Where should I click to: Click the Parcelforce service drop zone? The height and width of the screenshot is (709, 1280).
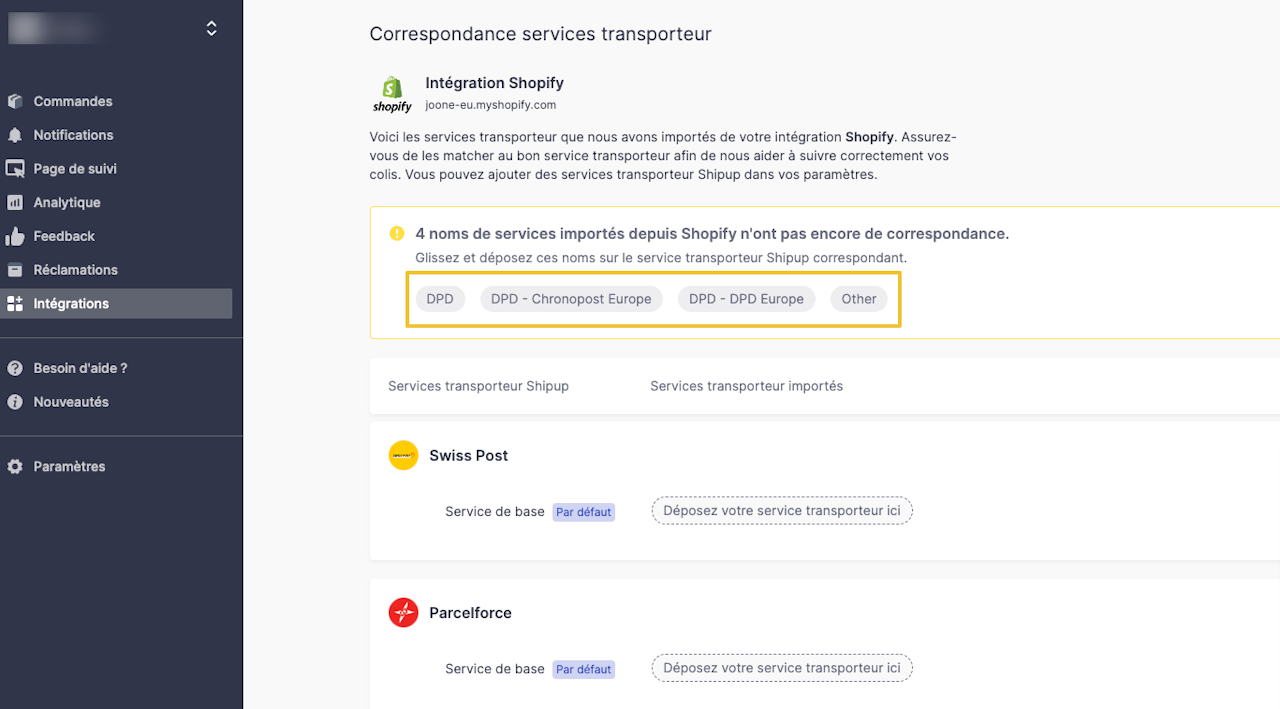pos(782,668)
